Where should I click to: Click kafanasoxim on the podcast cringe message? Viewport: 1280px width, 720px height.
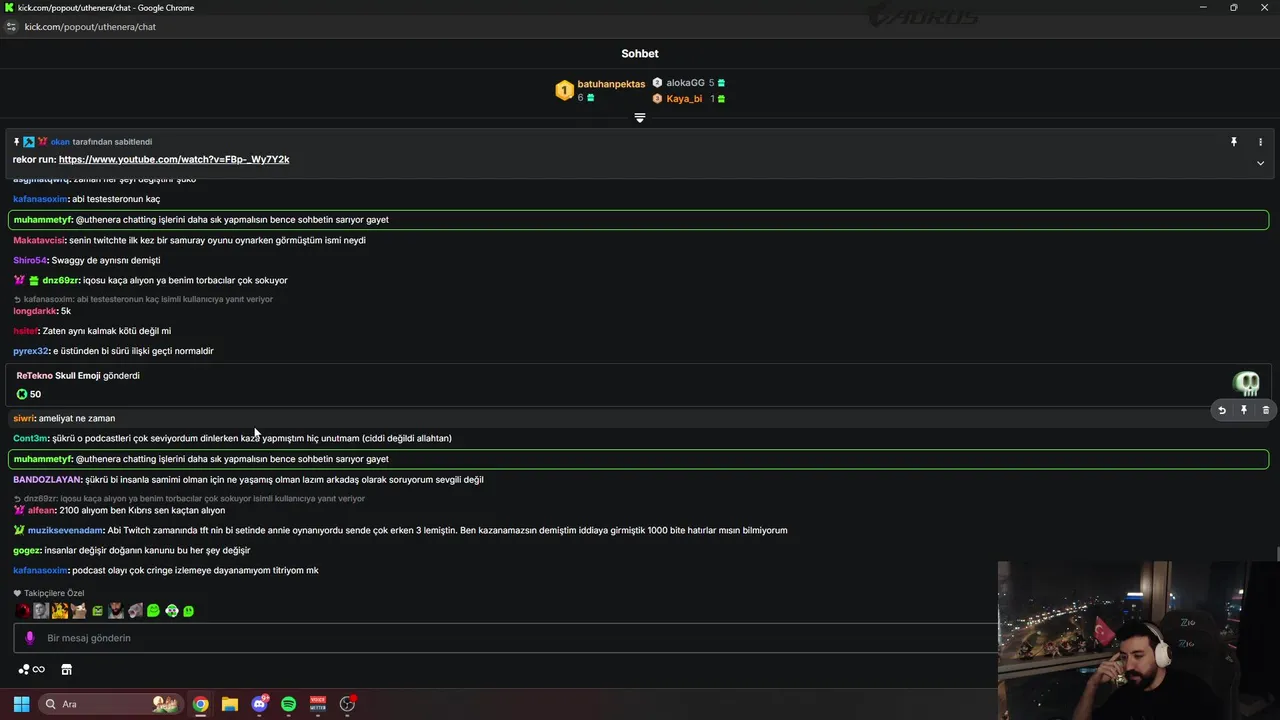pos(40,570)
